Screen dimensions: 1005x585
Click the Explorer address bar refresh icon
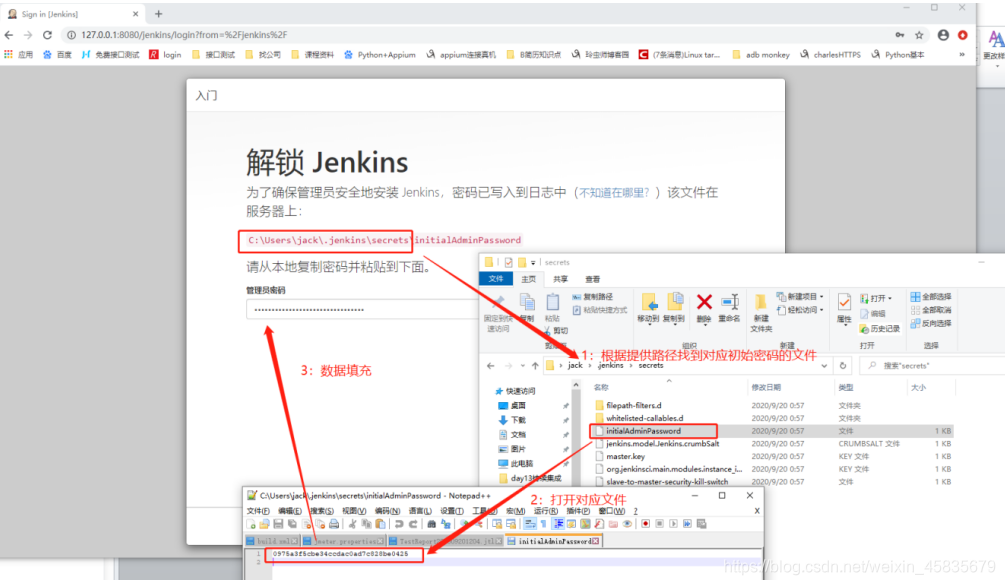843,366
